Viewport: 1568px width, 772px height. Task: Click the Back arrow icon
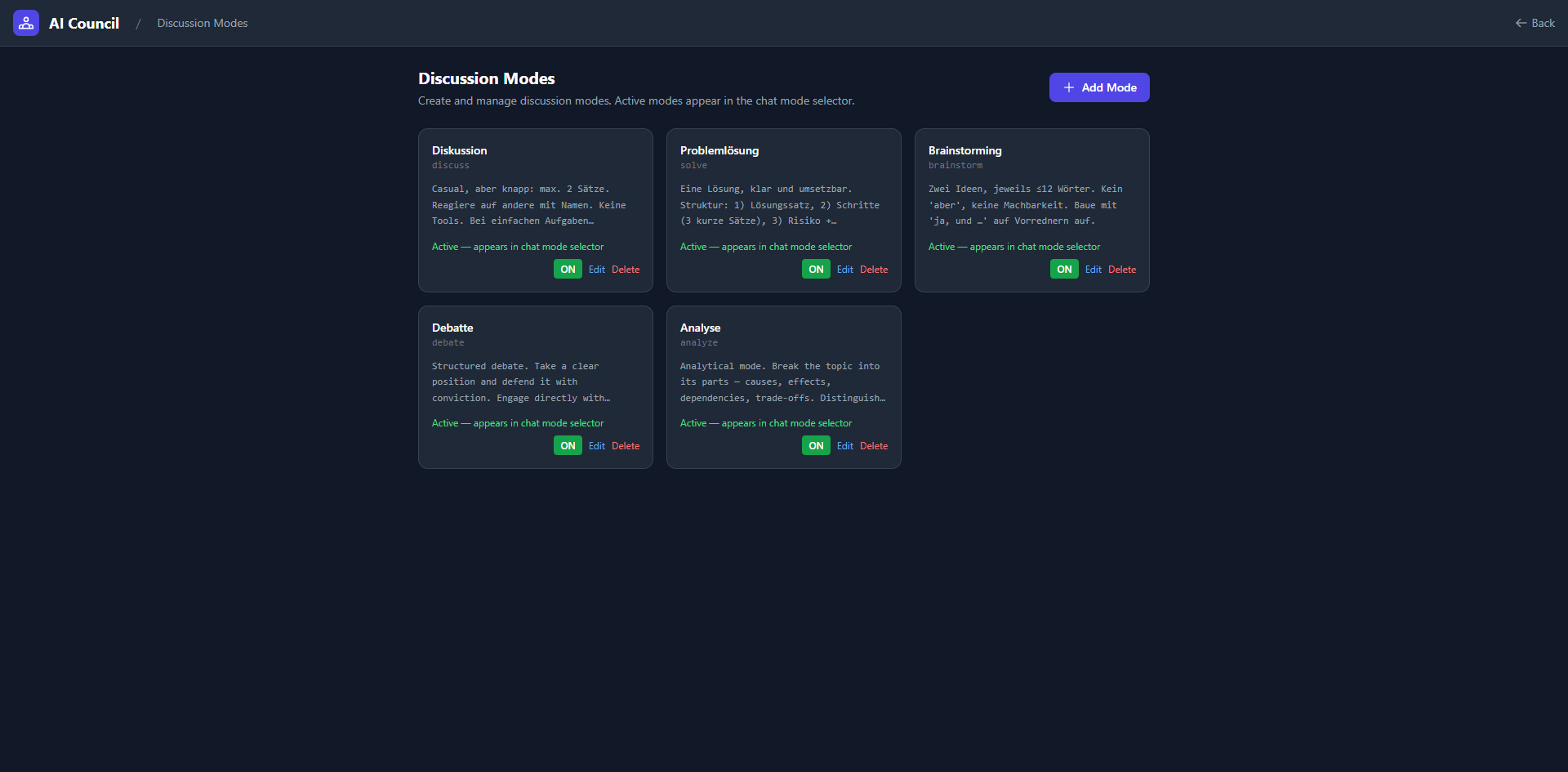point(1521,23)
